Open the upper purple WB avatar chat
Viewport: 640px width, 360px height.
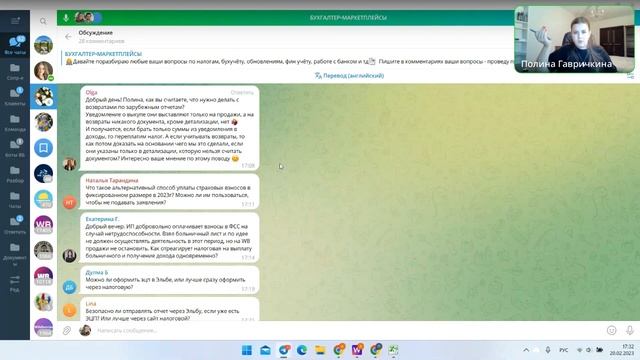[43, 225]
